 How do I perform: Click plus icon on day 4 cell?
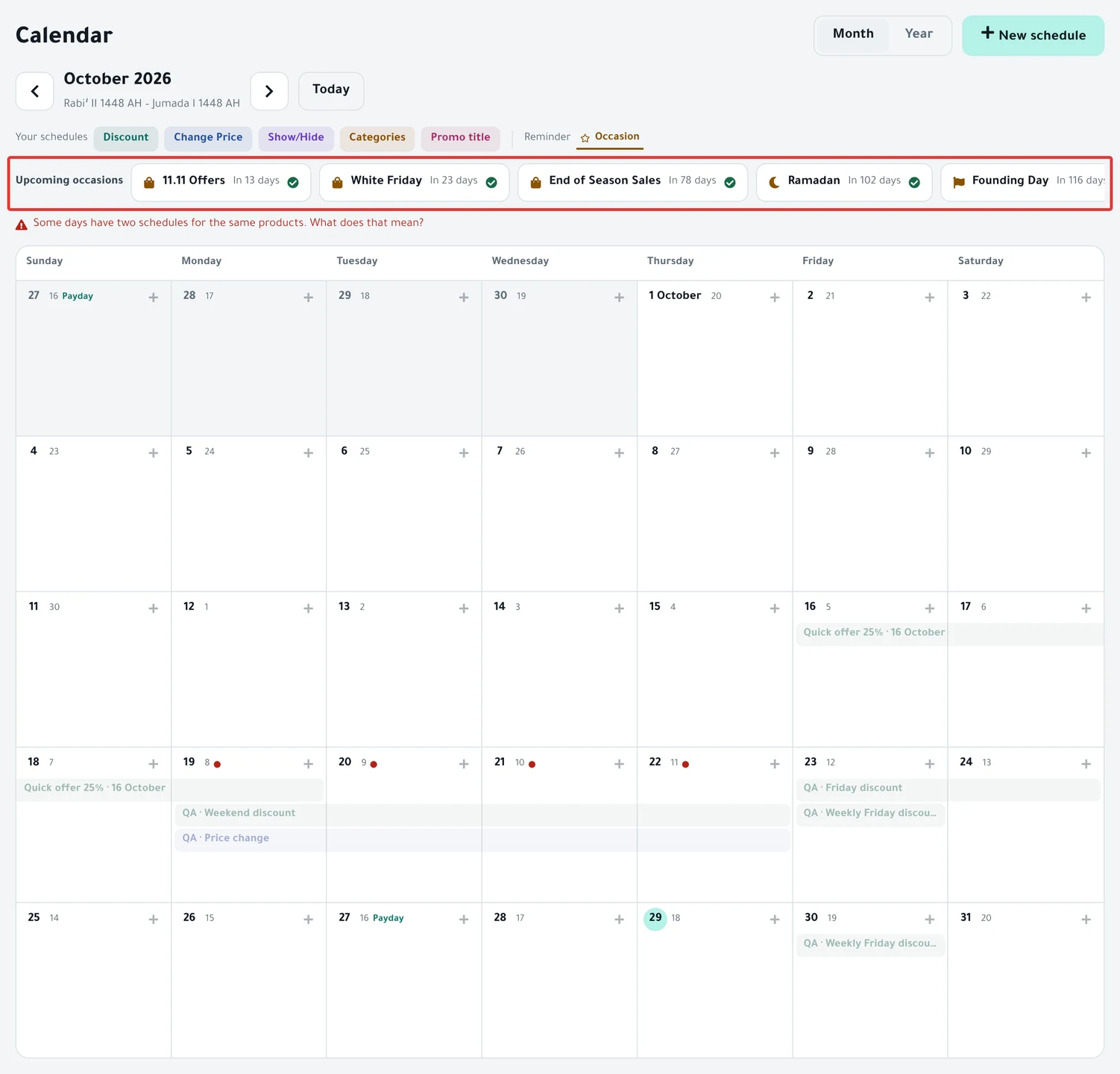click(x=153, y=453)
